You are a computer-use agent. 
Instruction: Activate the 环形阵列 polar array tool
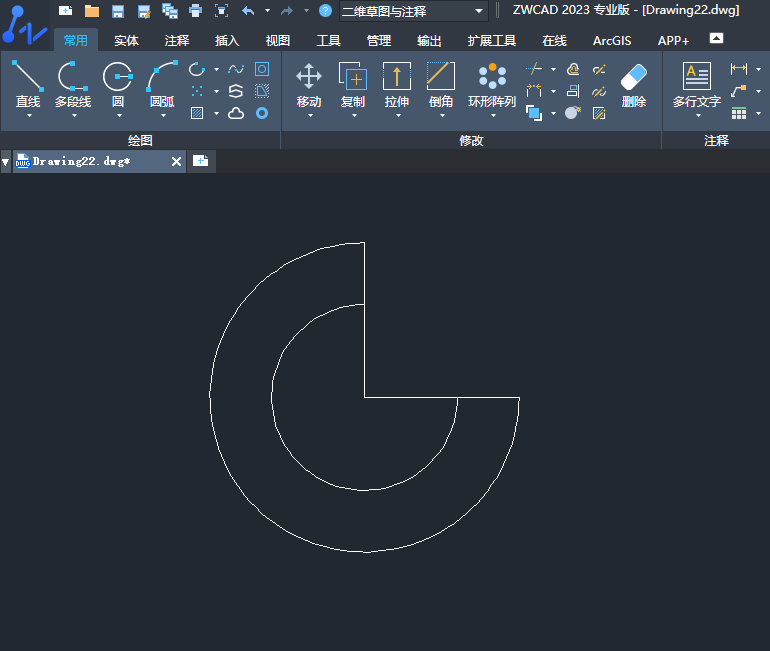tap(492, 84)
